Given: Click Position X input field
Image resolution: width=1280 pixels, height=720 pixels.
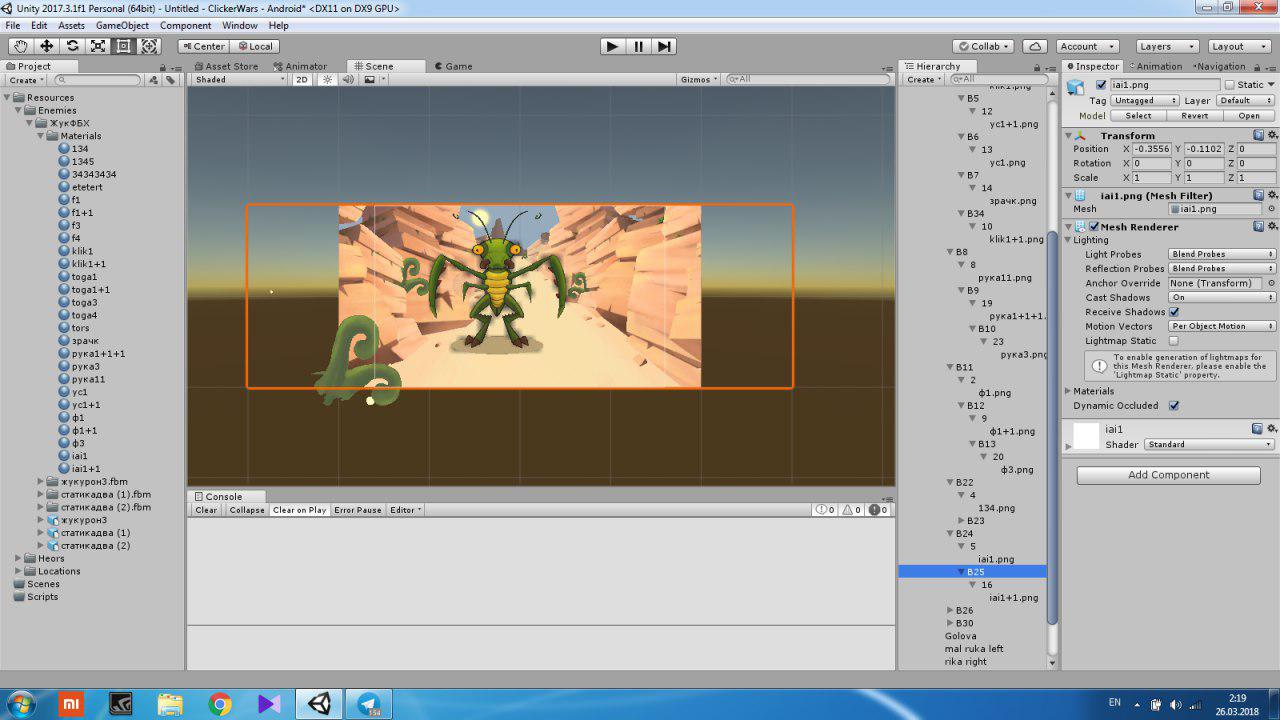Looking at the screenshot, I should pos(1151,149).
